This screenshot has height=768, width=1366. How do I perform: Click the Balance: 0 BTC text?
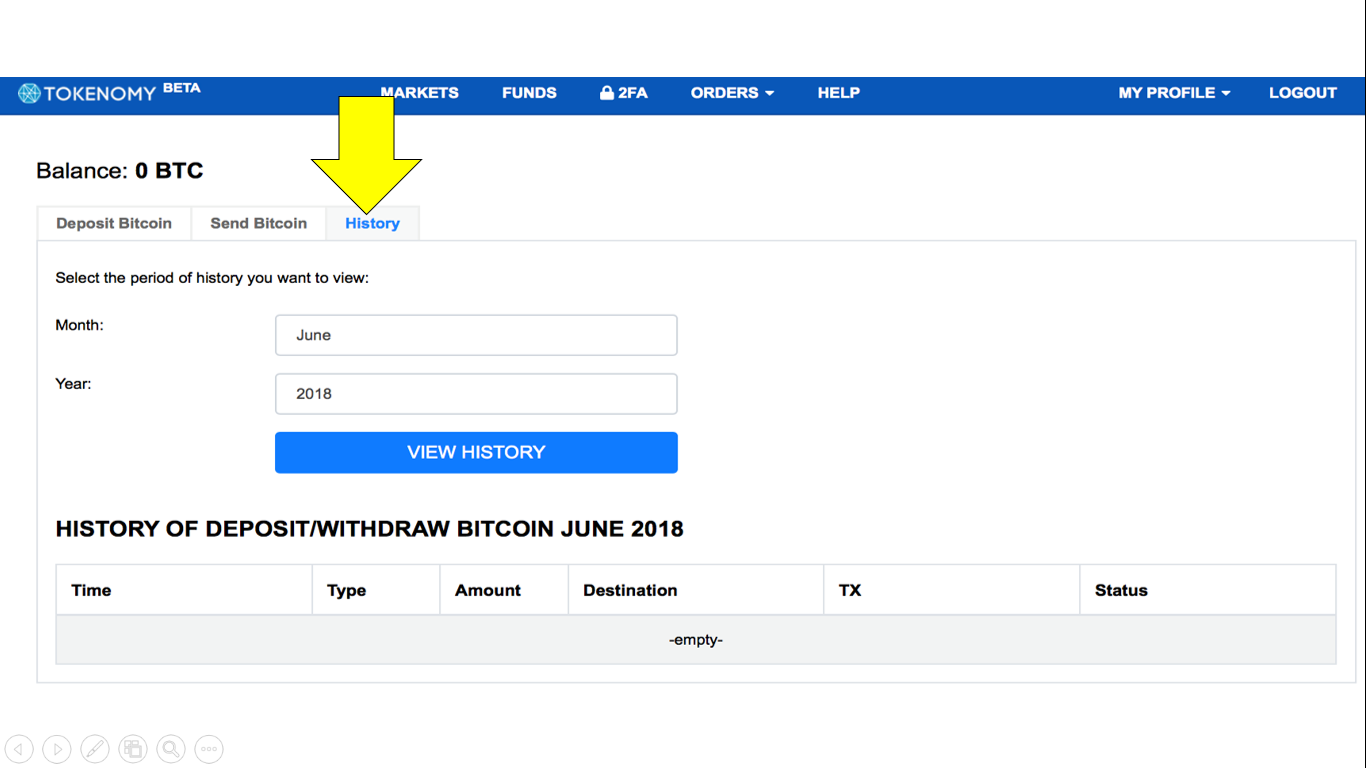[120, 171]
